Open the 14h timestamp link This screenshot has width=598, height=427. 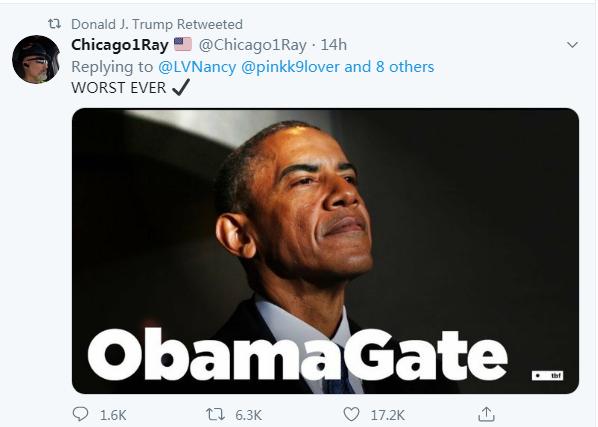point(333,45)
